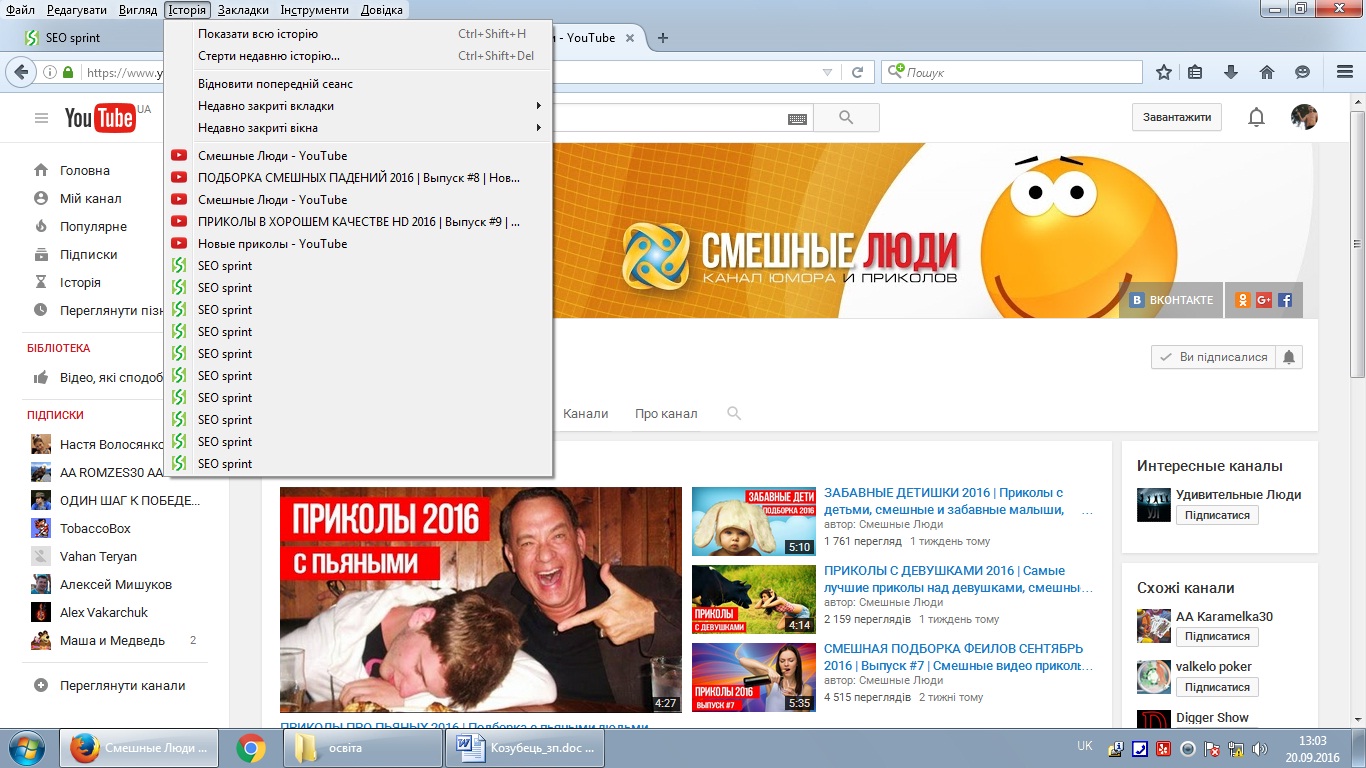Reload the page with the refresh icon
Image resolution: width=1366 pixels, height=768 pixels.
(x=857, y=72)
